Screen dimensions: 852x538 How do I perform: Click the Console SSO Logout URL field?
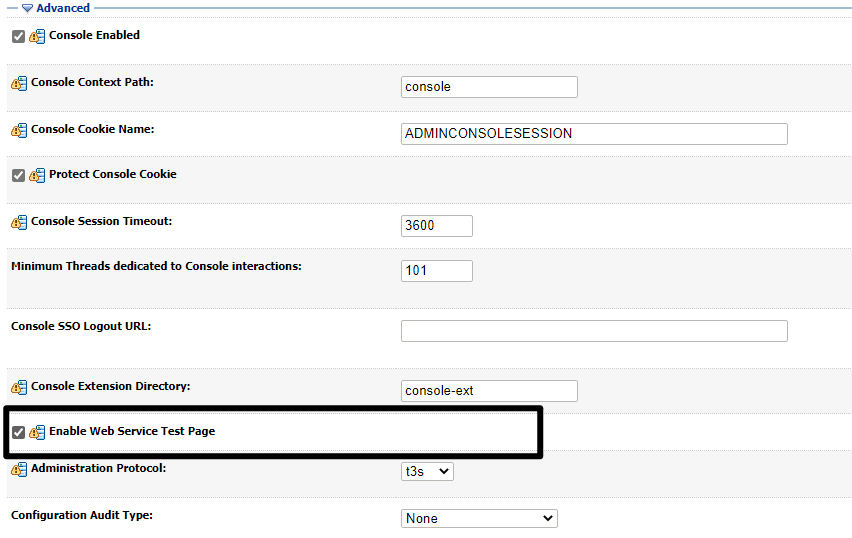pyautogui.click(x=594, y=331)
